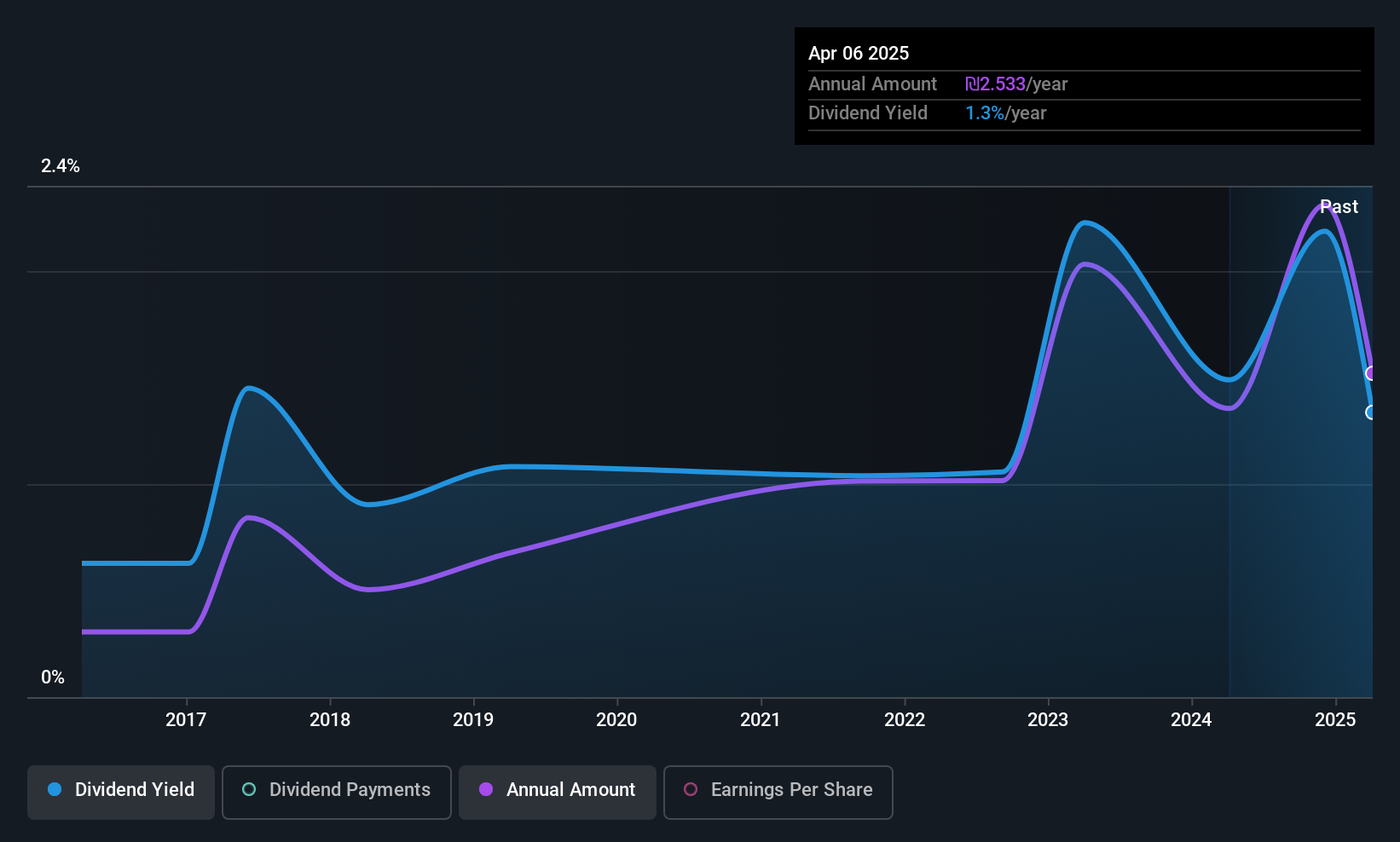Click the purple Annual Amount legend dot
This screenshot has width=1400, height=842.
click(x=486, y=790)
